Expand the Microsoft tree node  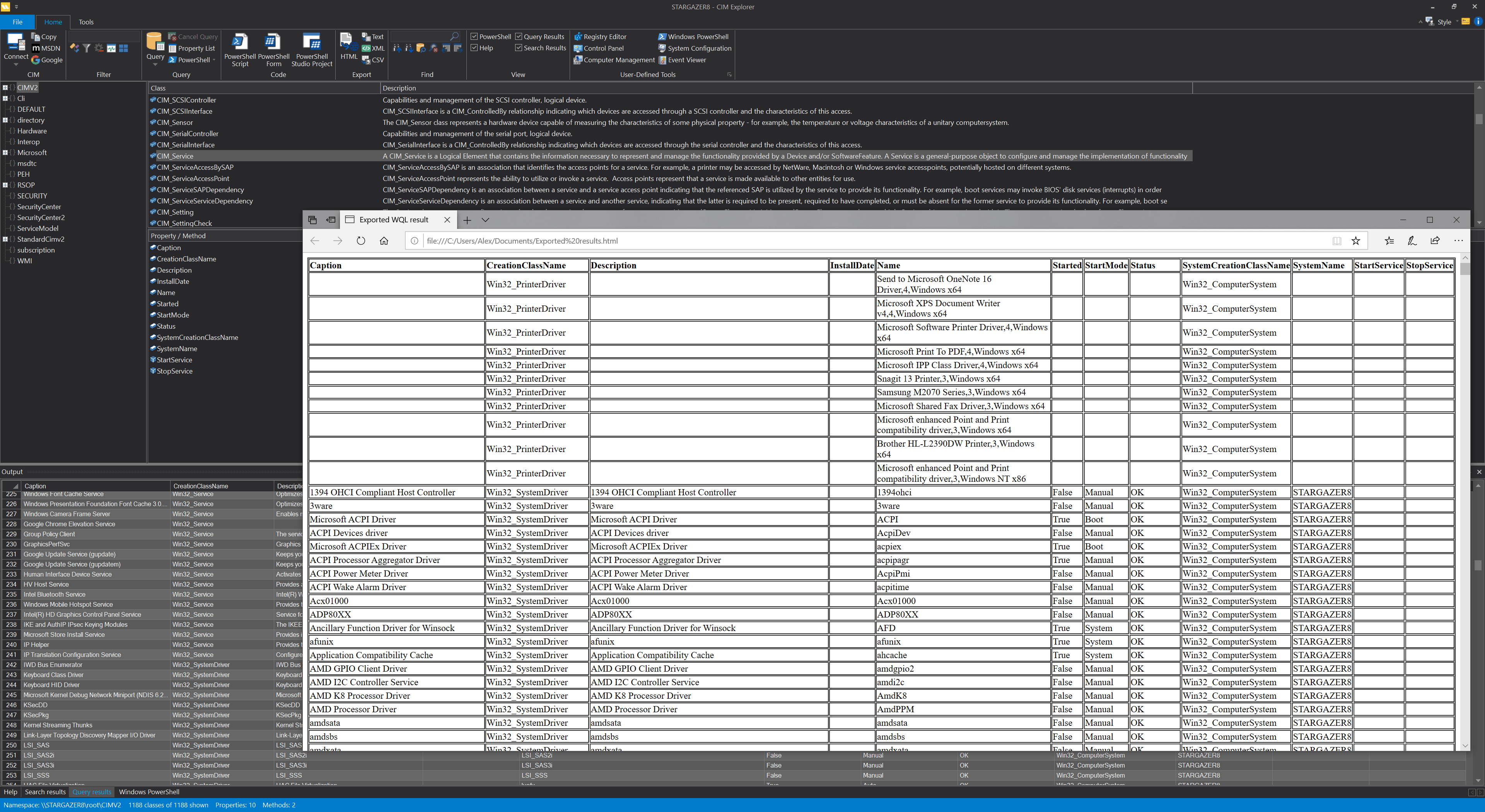5,152
